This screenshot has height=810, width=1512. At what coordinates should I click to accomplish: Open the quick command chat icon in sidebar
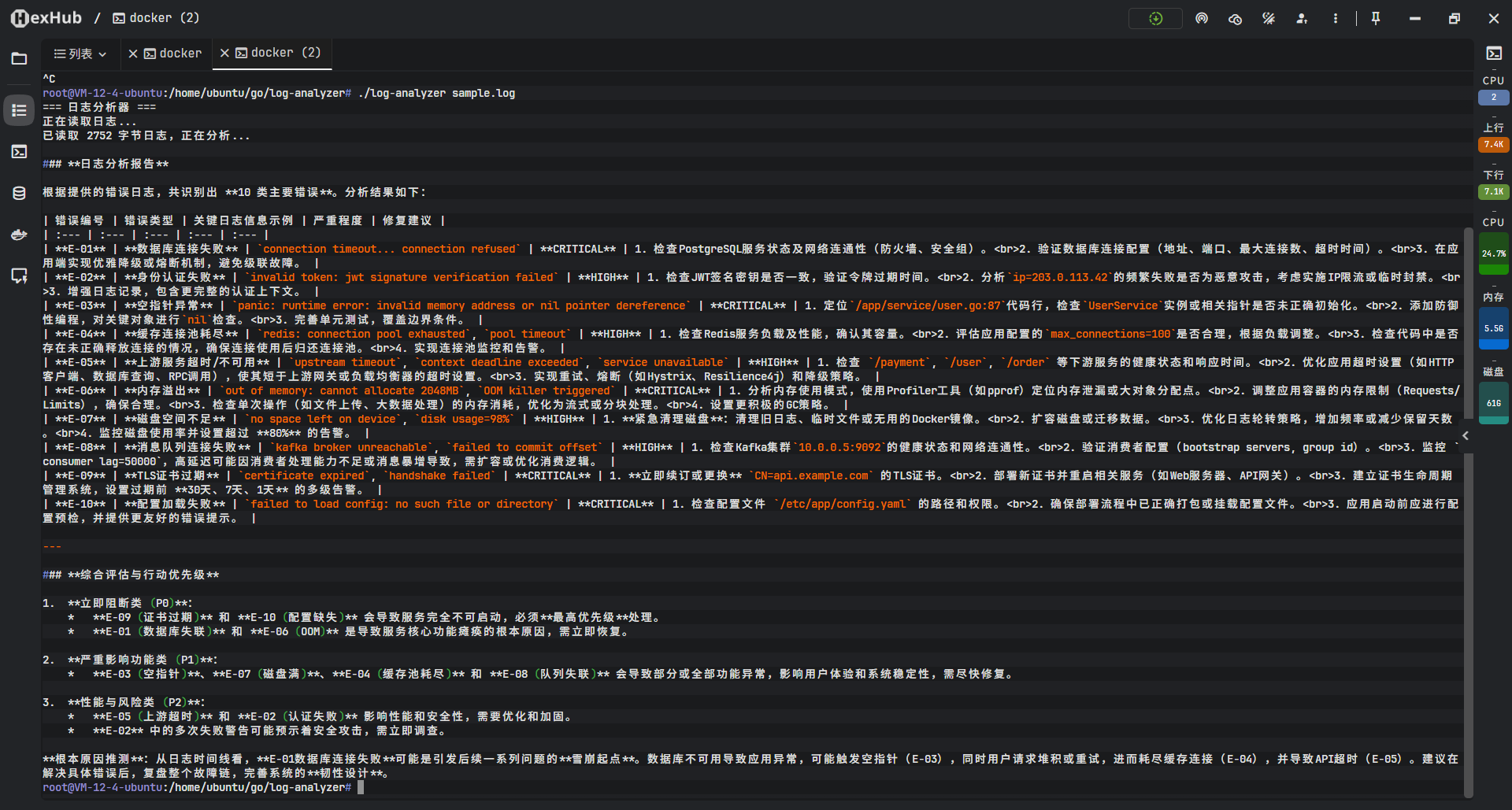(19, 276)
